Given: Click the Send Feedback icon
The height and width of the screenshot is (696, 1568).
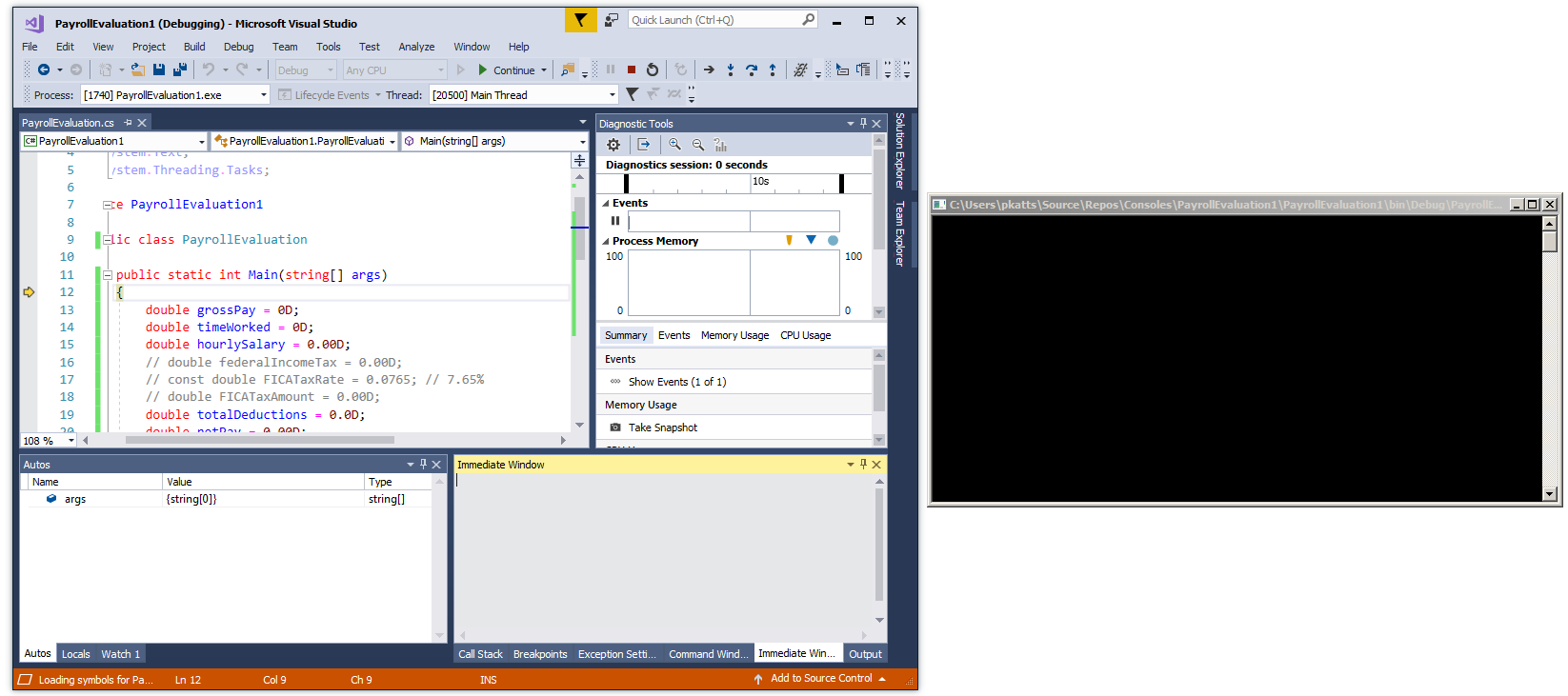Looking at the screenshot, I should [612, 20].
